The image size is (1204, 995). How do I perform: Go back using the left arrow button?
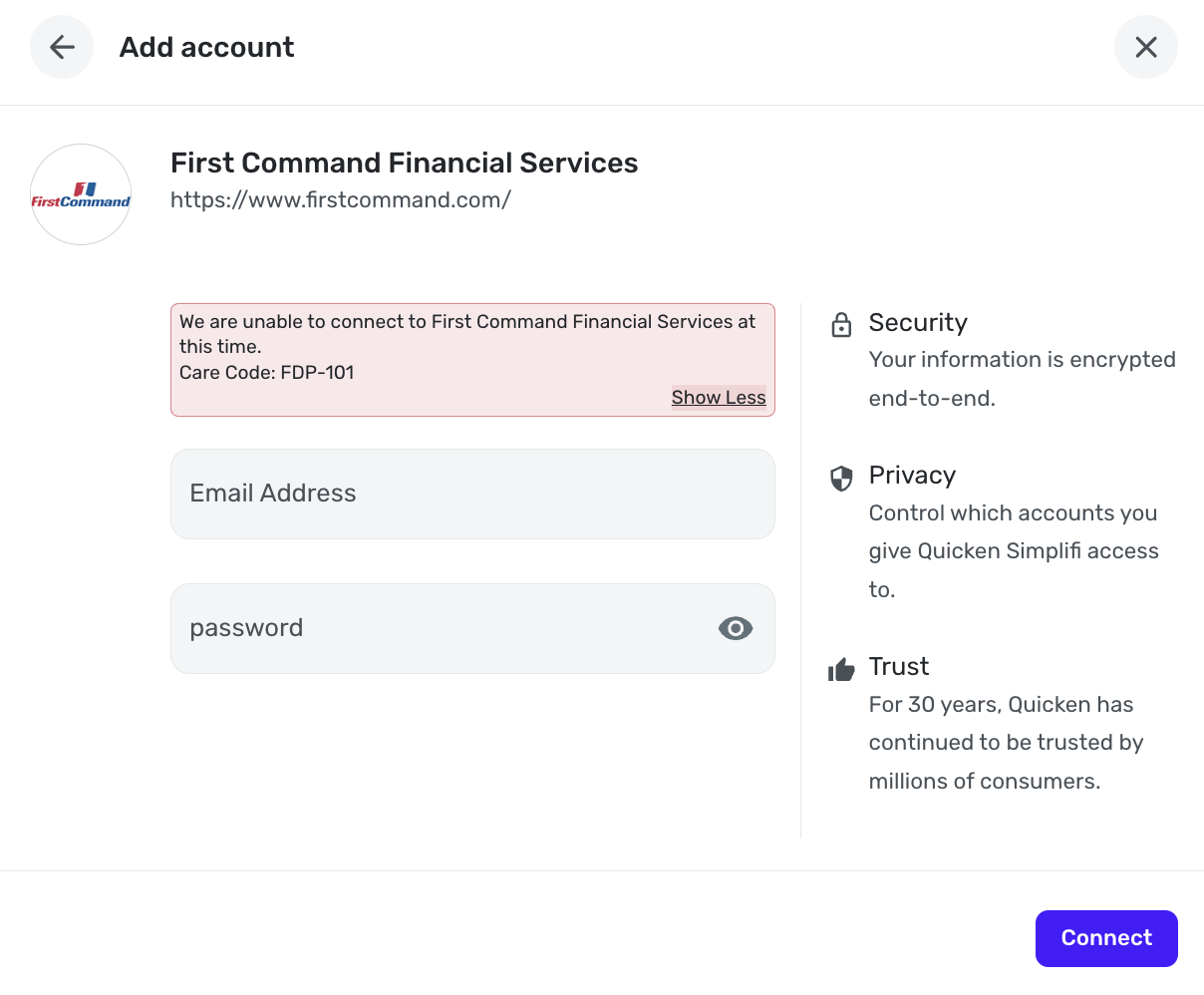coord(62,47)
